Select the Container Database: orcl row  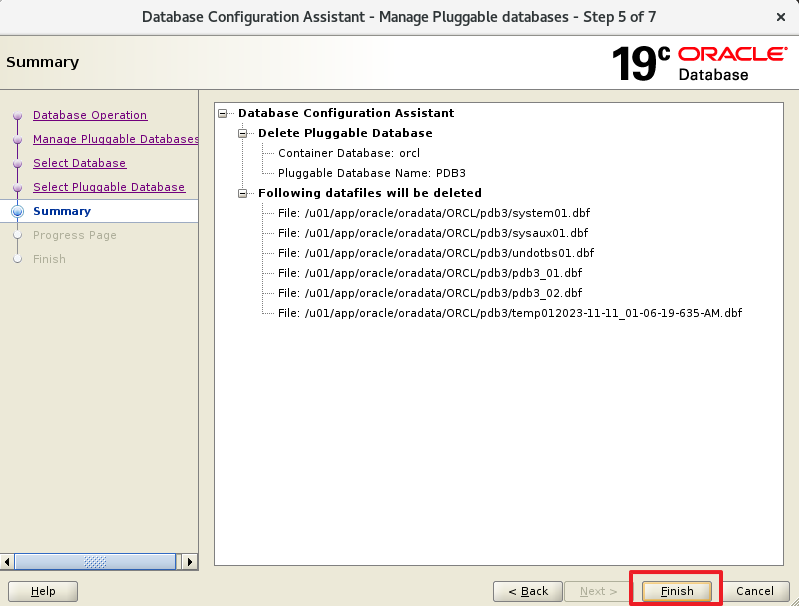349,153
